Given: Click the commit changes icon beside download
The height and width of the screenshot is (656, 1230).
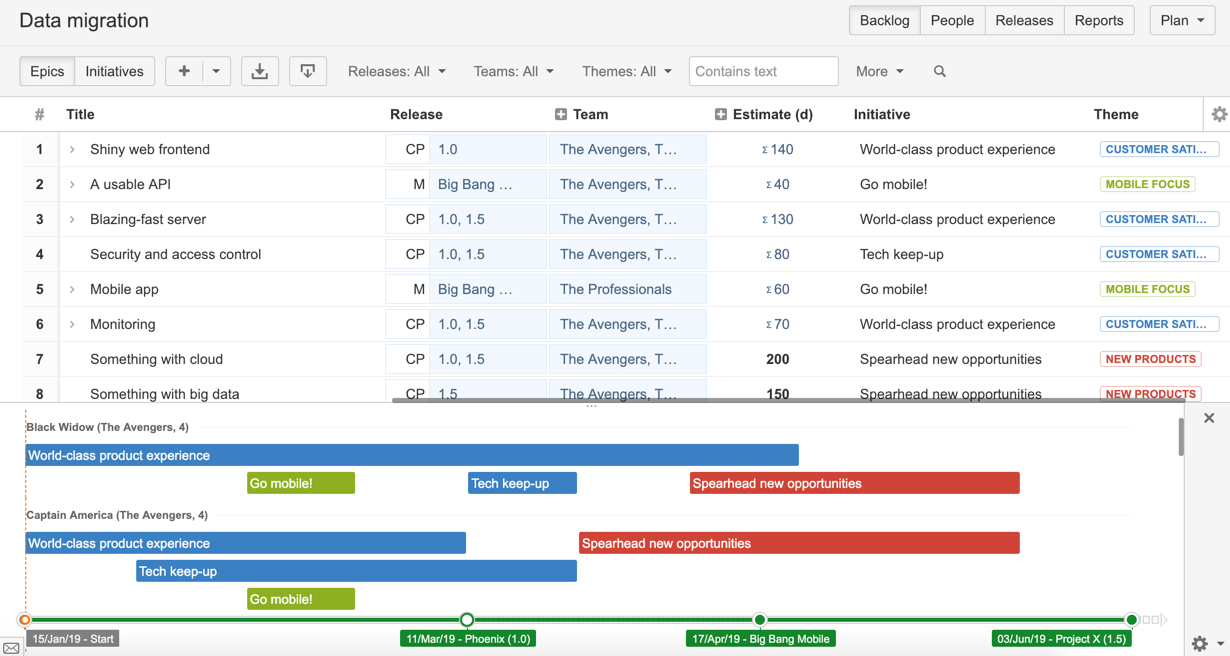Looking at the screenshot, I should 308,71.
